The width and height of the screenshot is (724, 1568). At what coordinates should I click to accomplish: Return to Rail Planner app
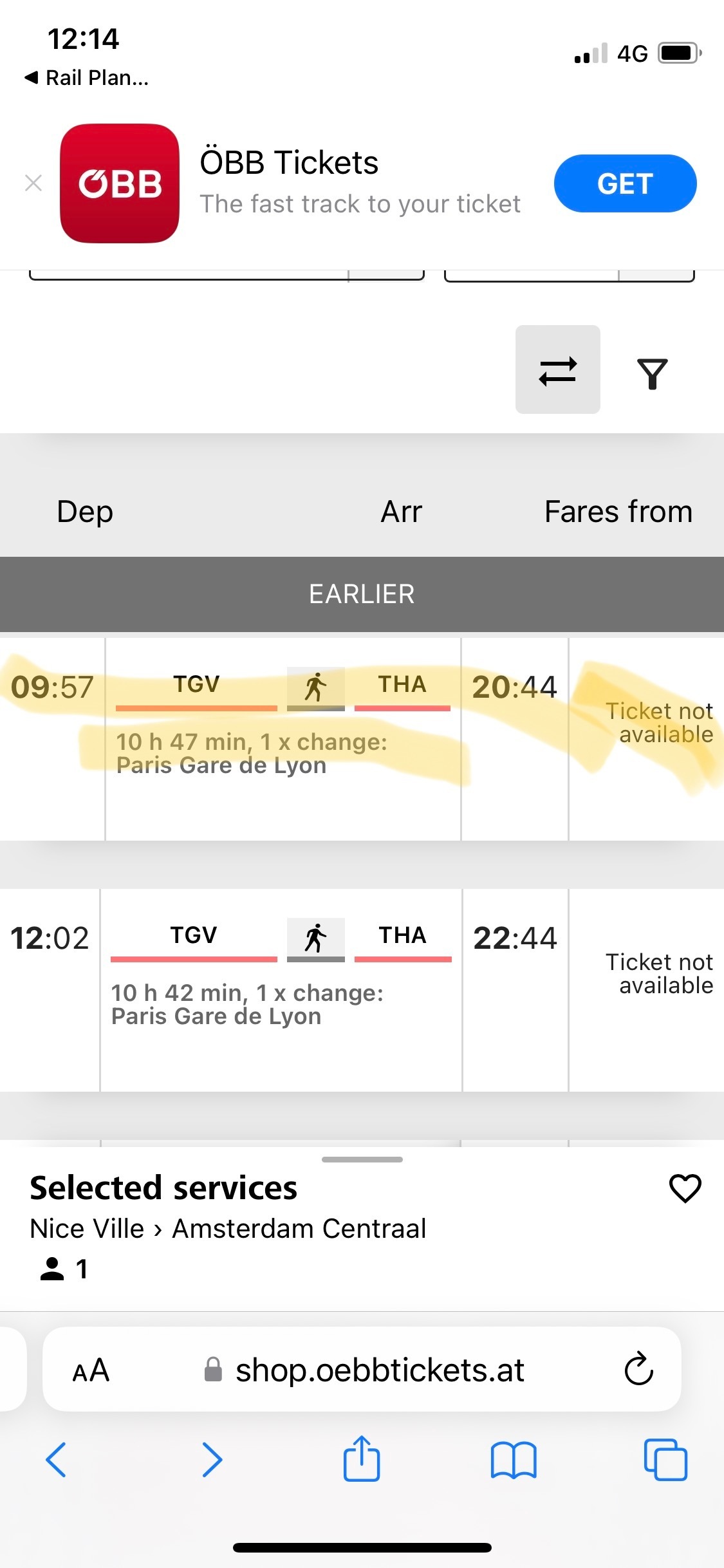tap(86, 78)
